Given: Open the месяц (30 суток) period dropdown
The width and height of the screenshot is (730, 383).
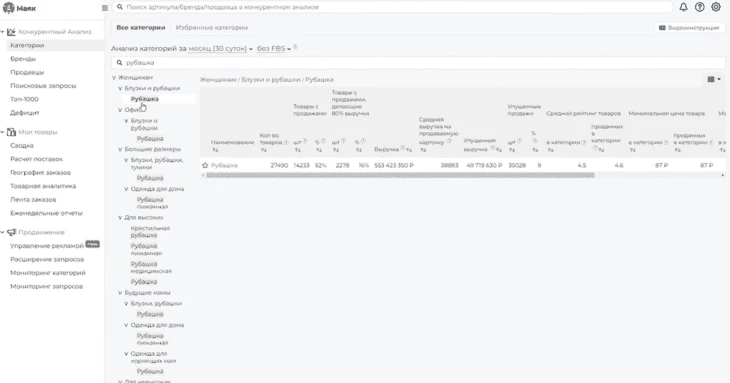Looking at the screenshot, I should click(220, 48).
